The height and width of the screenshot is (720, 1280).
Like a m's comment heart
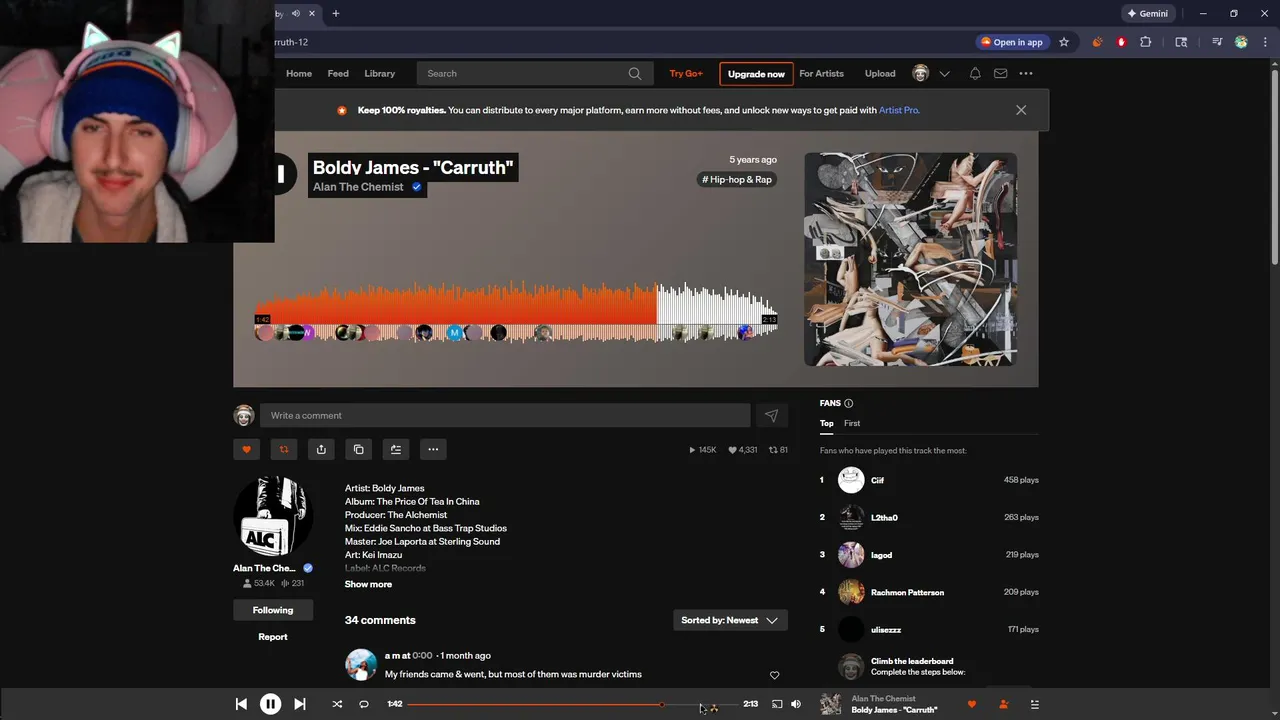point(774,675)
